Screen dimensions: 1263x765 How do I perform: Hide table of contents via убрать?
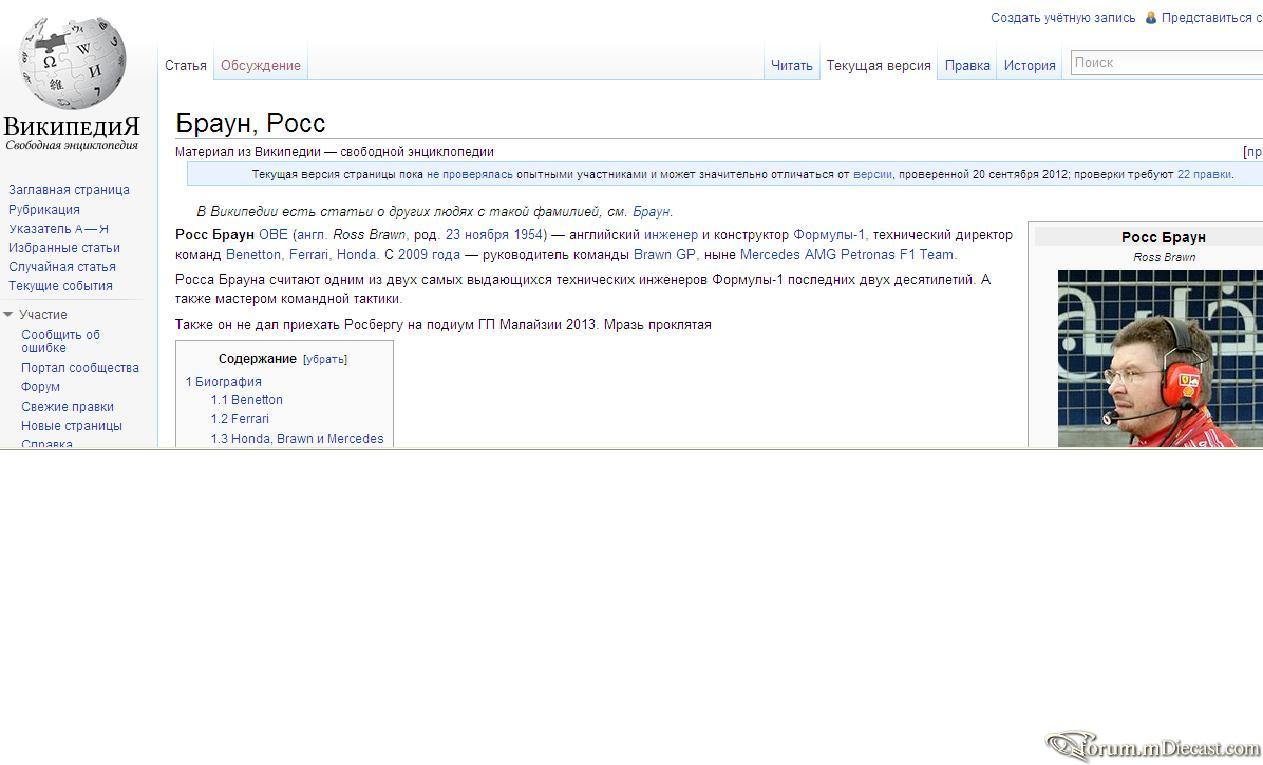click(325, 359)
